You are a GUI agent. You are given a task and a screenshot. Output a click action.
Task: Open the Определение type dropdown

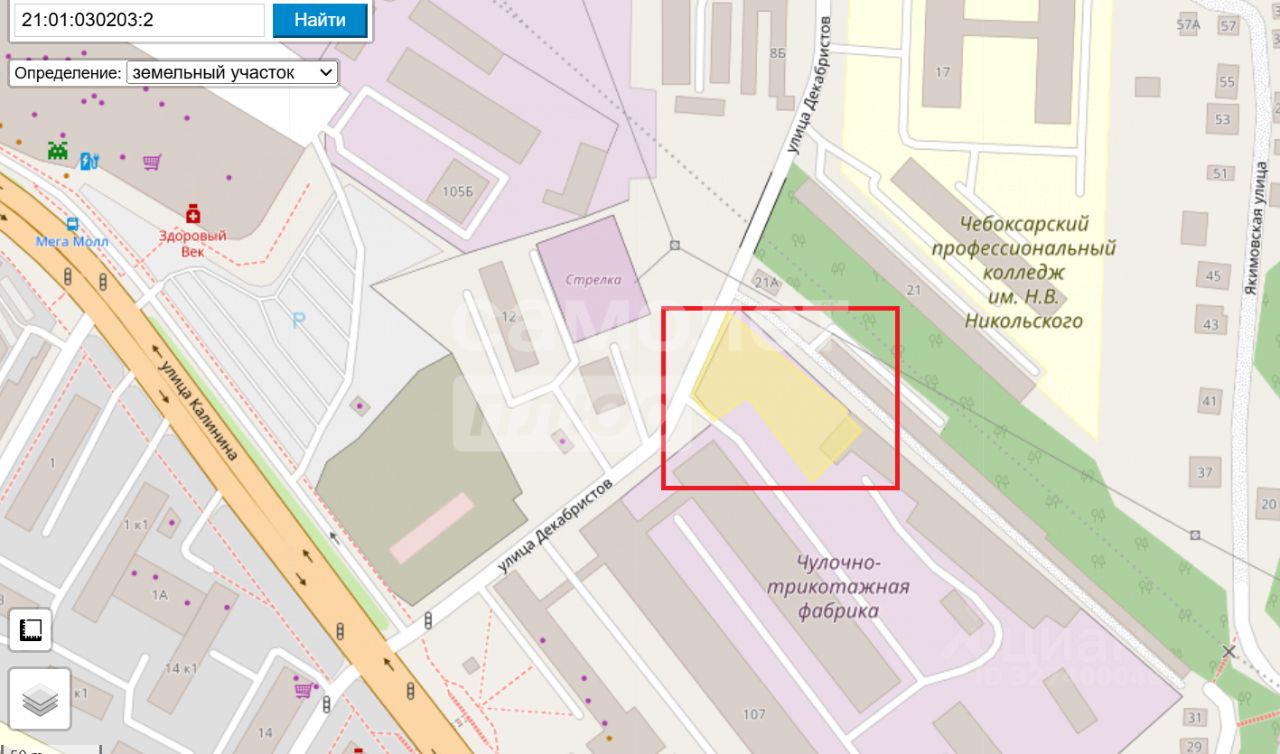(232, 73)
